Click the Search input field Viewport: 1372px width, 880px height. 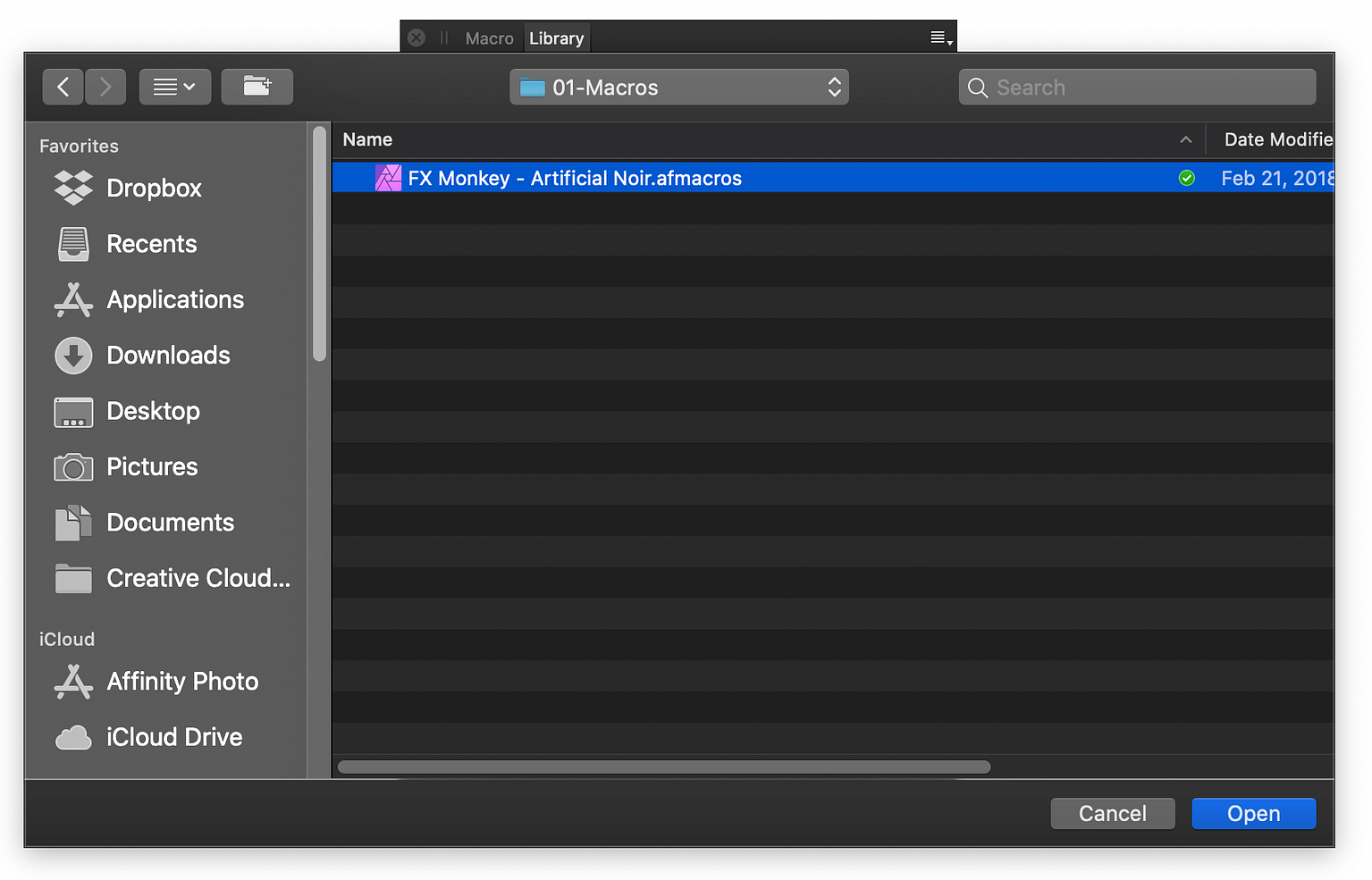[1138, 87]
